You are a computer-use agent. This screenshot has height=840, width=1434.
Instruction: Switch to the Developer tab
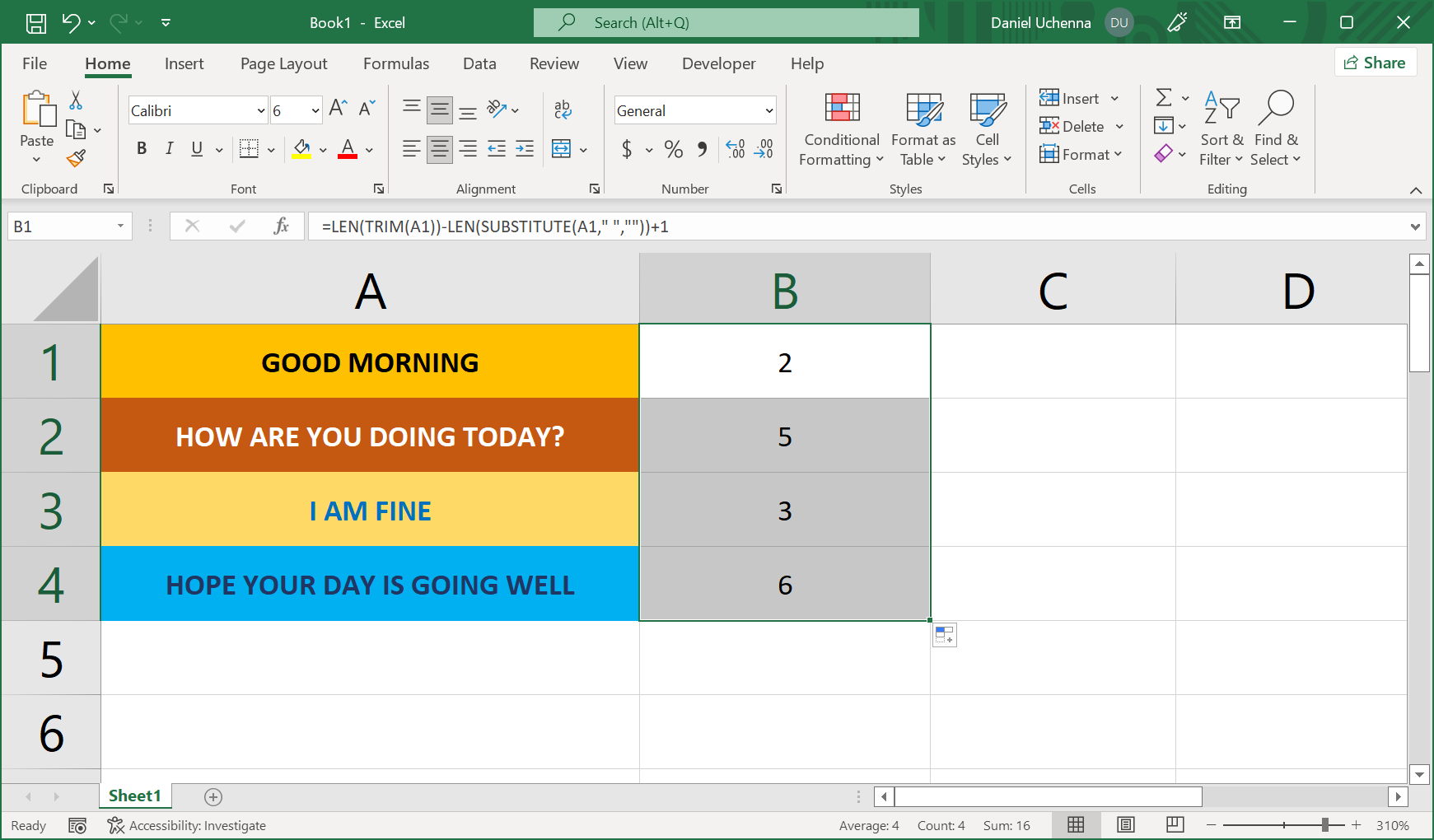point(718,63)
